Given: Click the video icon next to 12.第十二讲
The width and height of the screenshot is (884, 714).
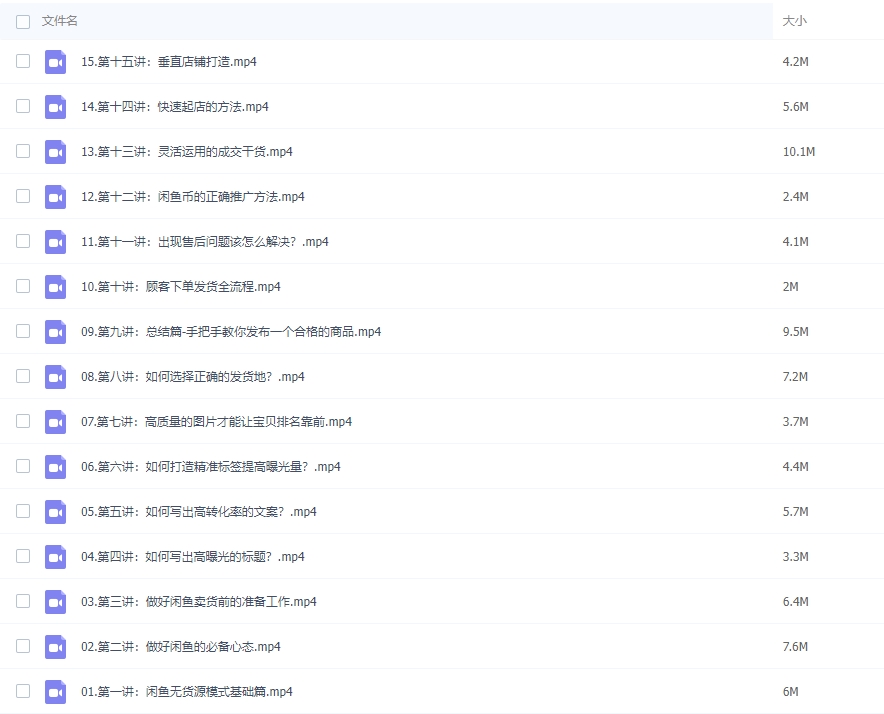Looking at the screenshot, I should click(x=55, y=196).
